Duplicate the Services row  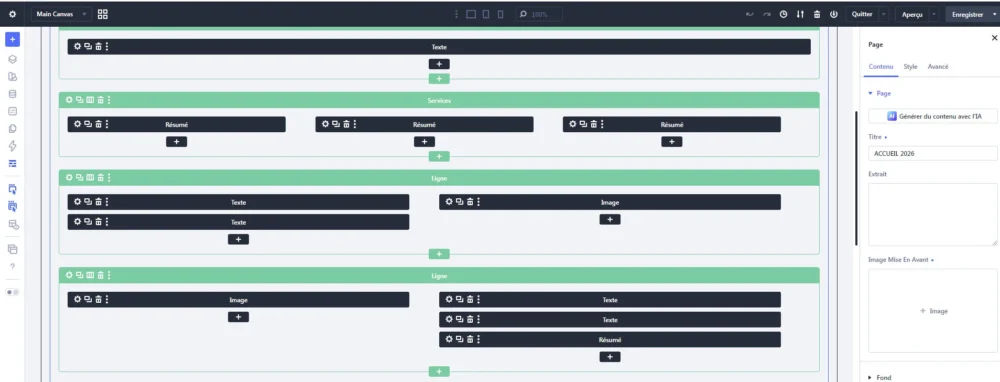80,100
